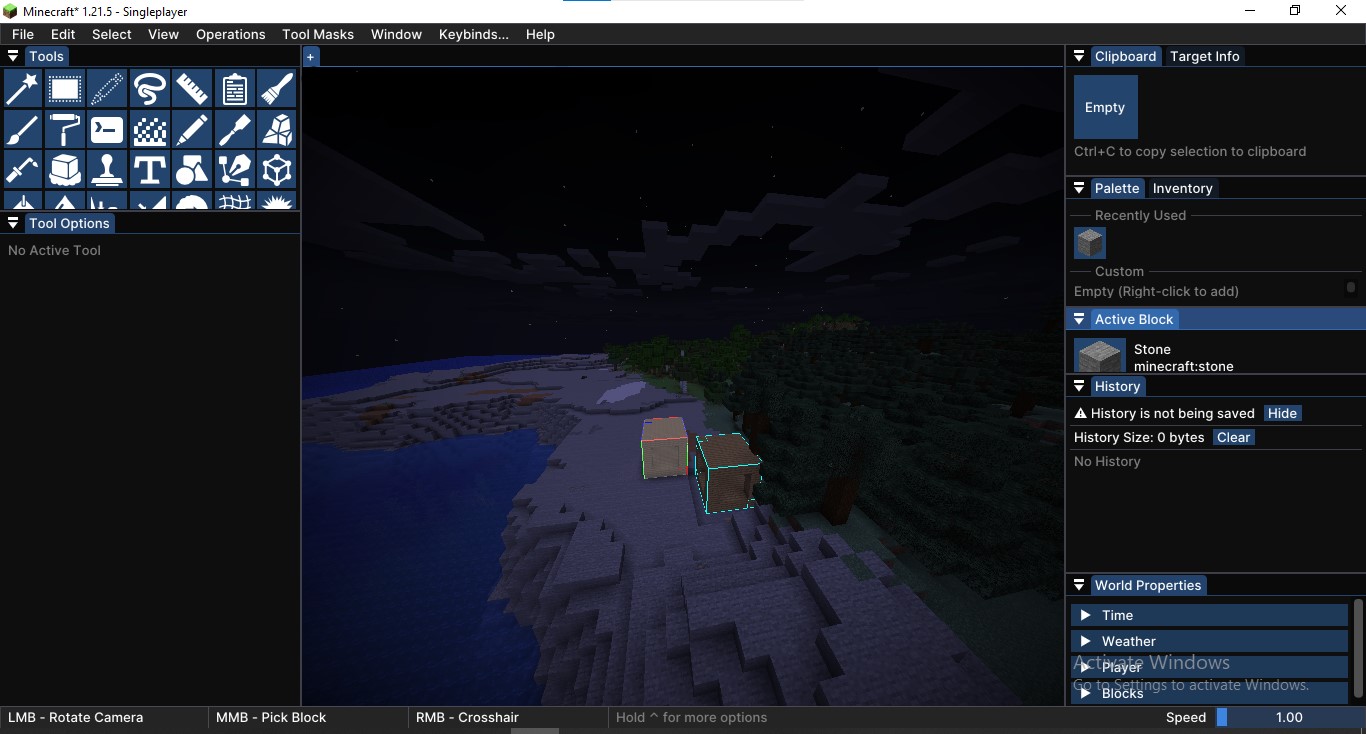Select the Rock tool
This screenshot has height=734, width=1366.
pos(277,130)
